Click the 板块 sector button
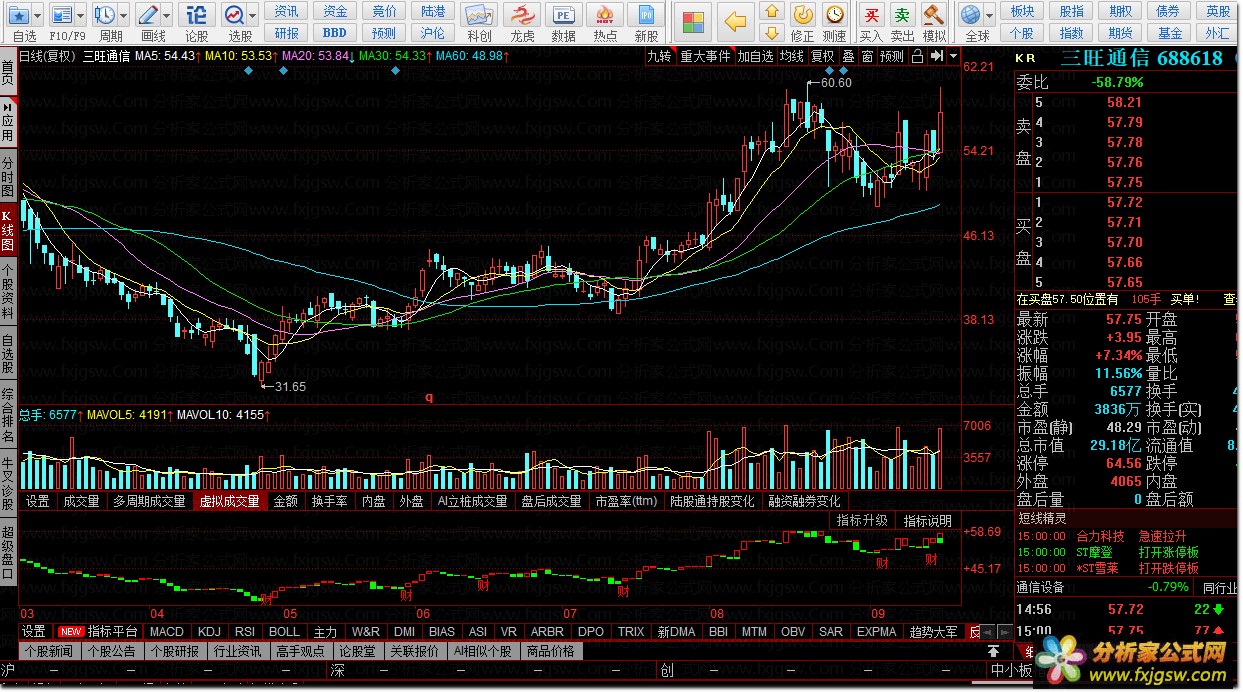Screen dimensions: 1243x692 (x=1022, y=11)
